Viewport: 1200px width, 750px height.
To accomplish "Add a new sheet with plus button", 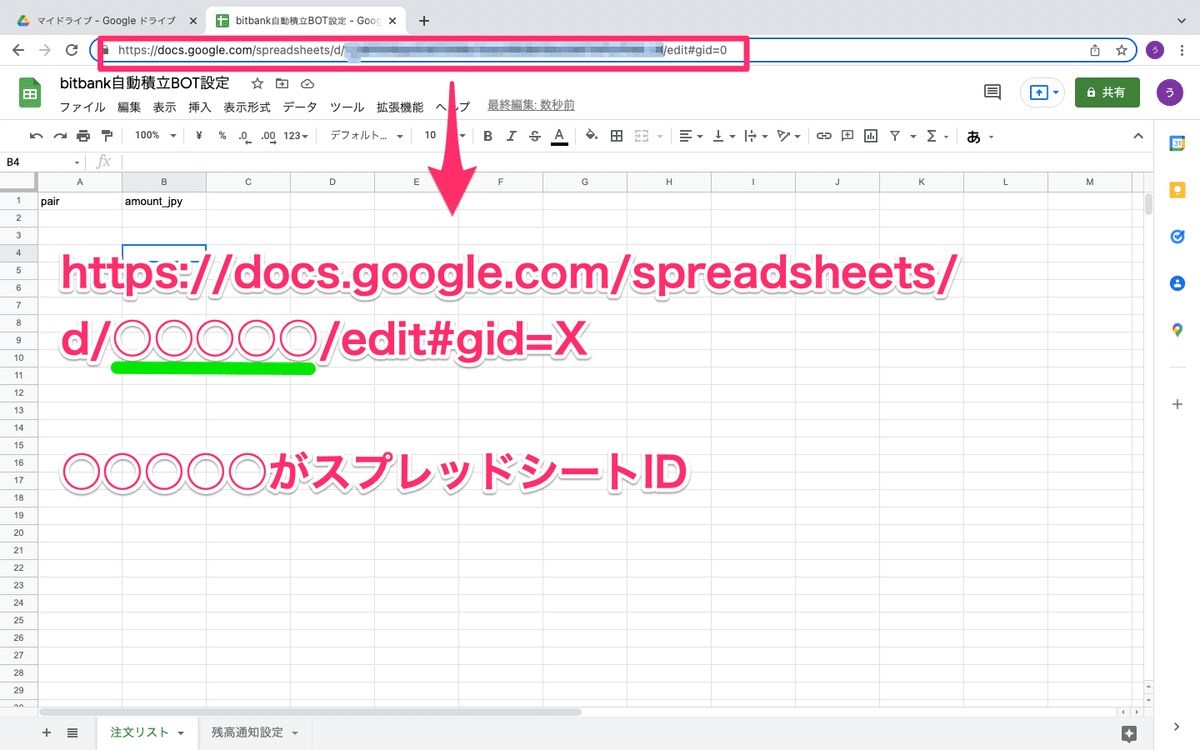I will click(46, 733).
